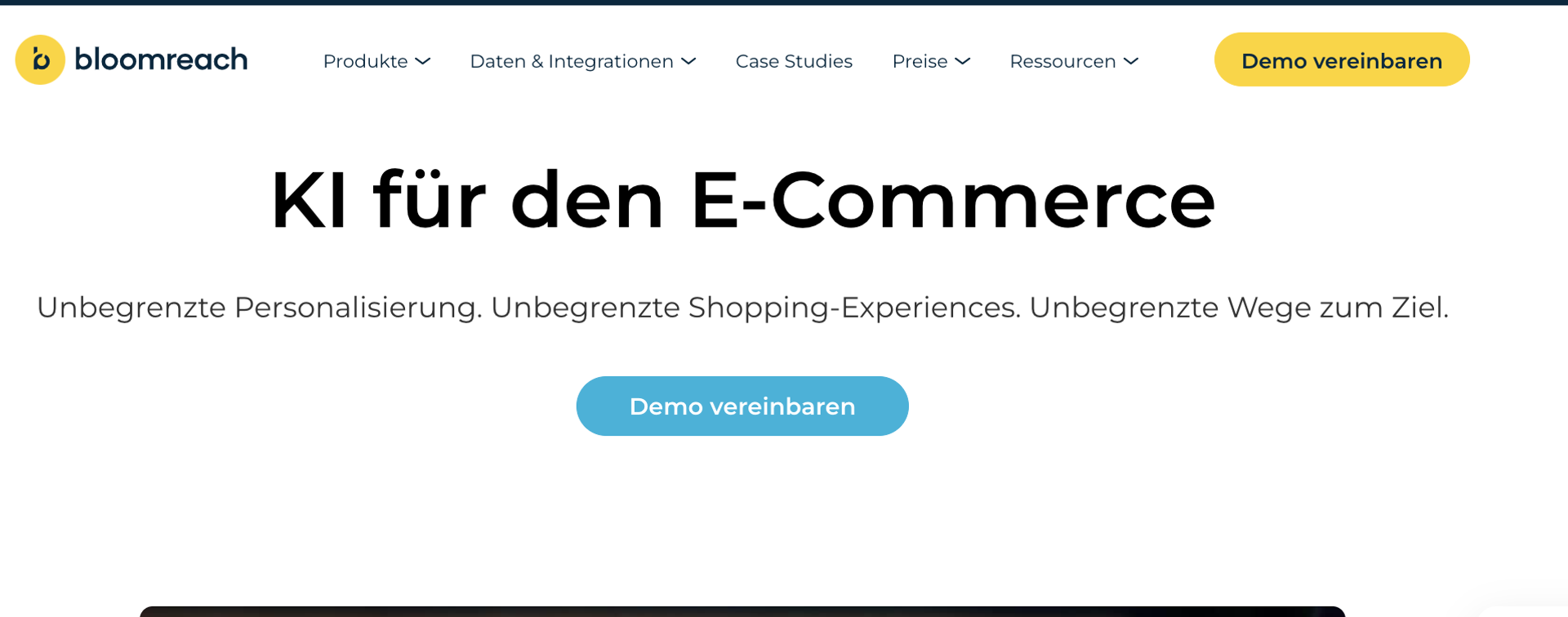This screenshot has height=617, width=1568.
Task: Click the bloomreach wordmark text
Action: click(161, 60)
